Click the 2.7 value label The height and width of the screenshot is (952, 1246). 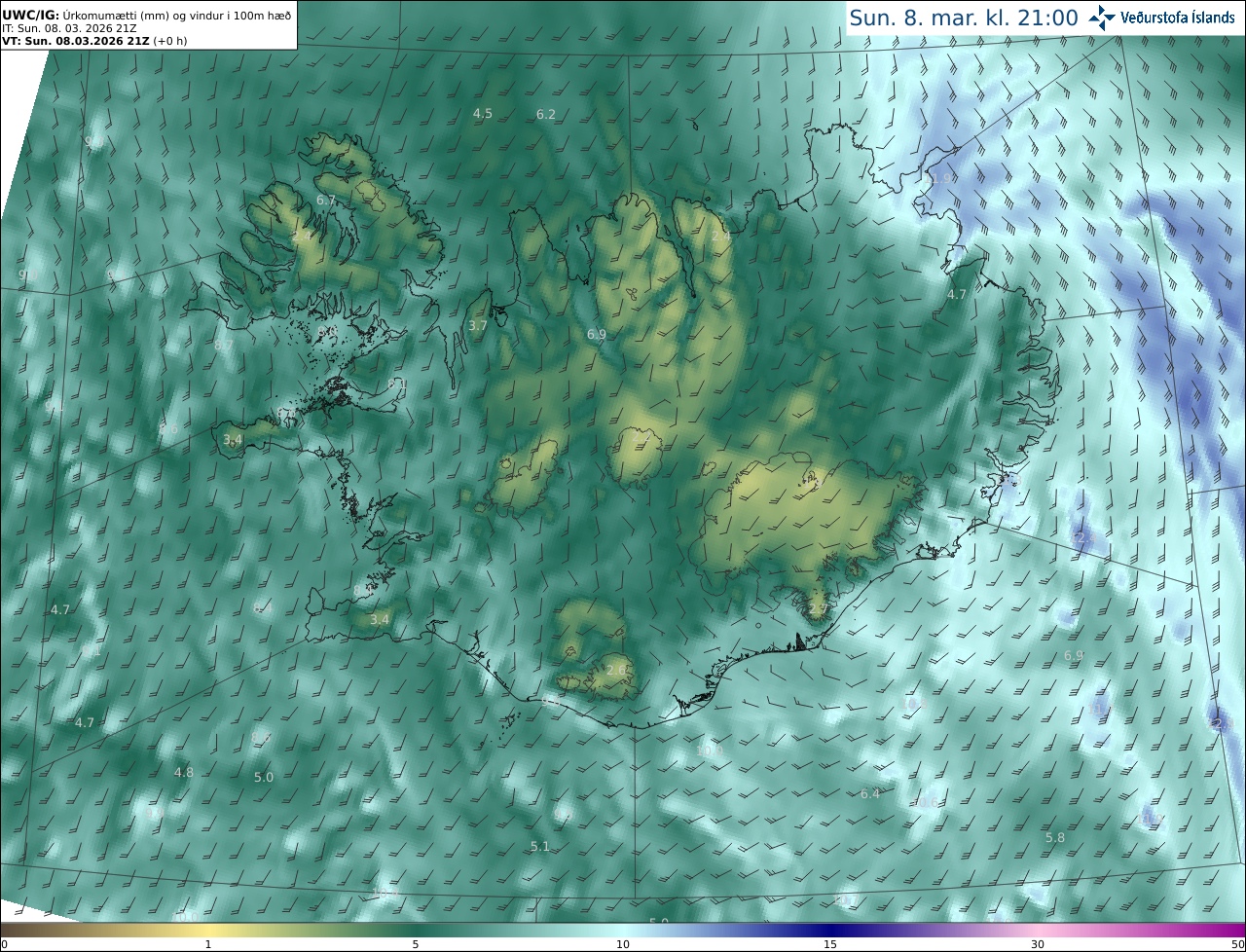(x=818, y=608)
